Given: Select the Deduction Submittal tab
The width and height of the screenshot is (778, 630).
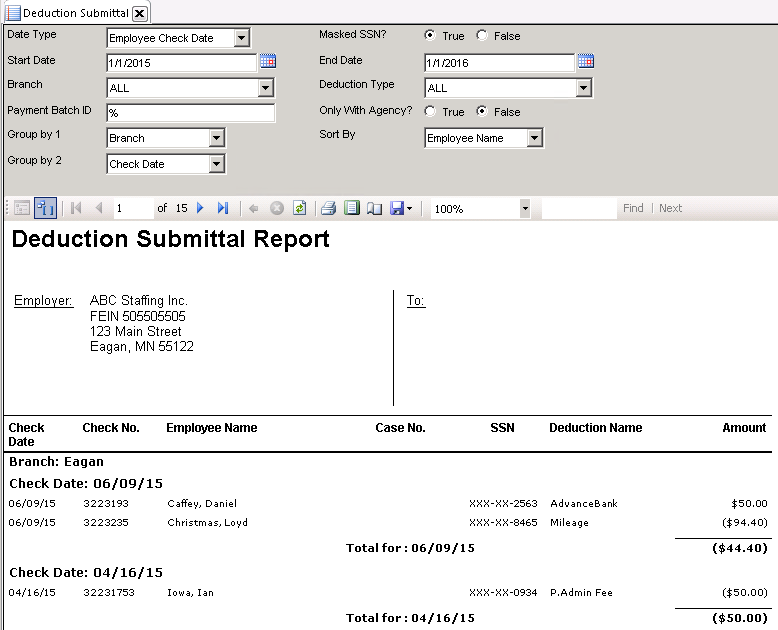Looking at the screenshot, I should (x=75, y=13).
